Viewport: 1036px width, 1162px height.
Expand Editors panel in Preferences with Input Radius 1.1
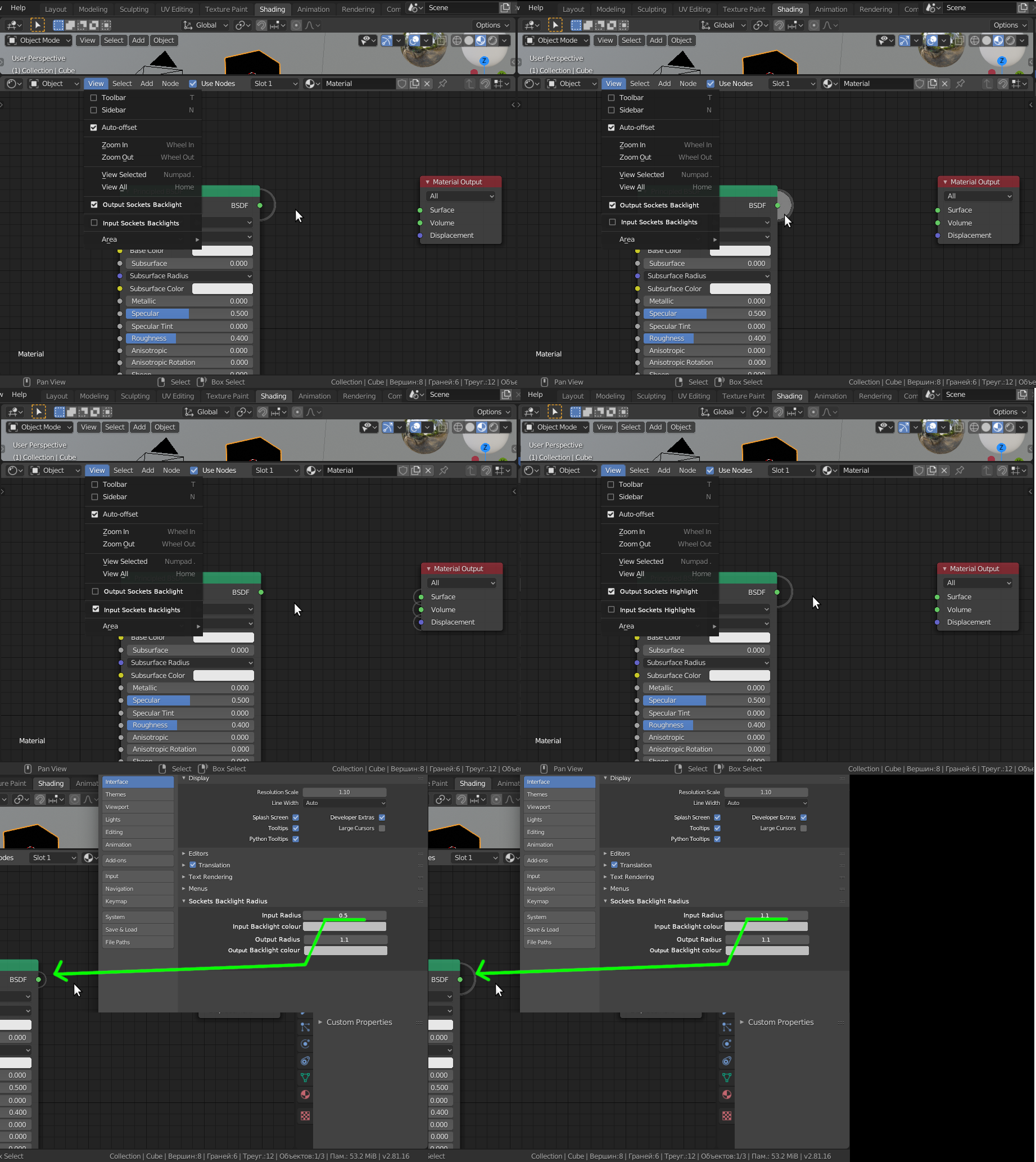click(x=620, y=853)
